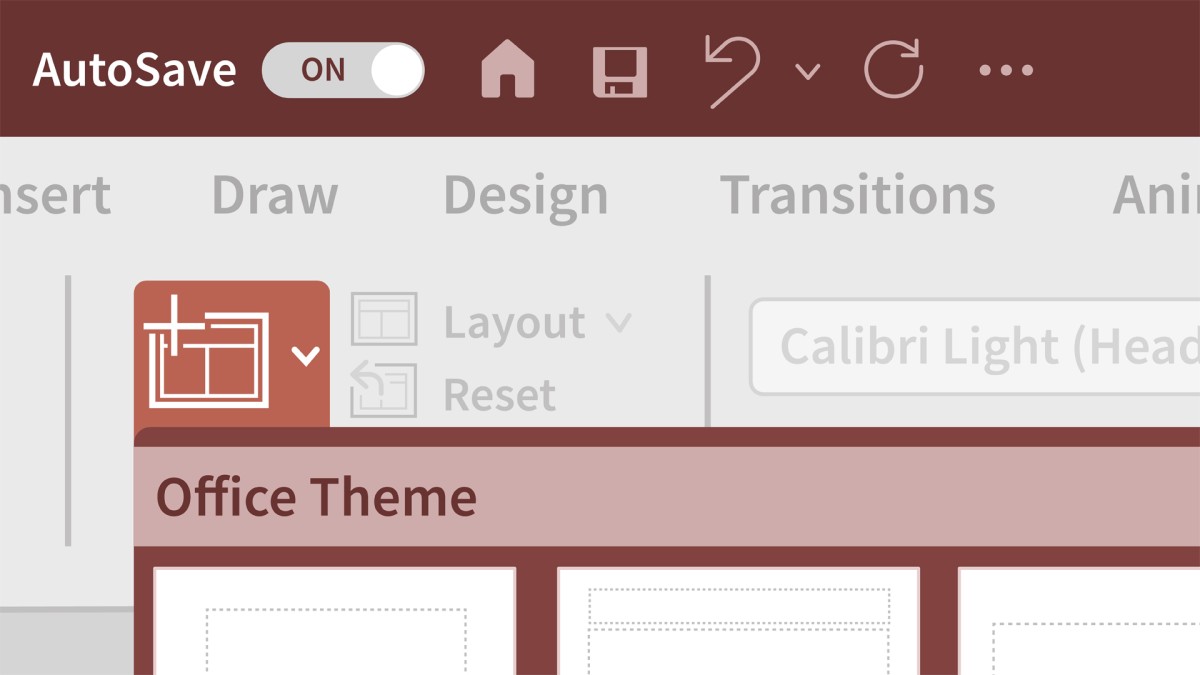Click the Redo circular arrow icon
Image resolution: width=1200 pixels, height=675 pixels.
click(893, 72)
